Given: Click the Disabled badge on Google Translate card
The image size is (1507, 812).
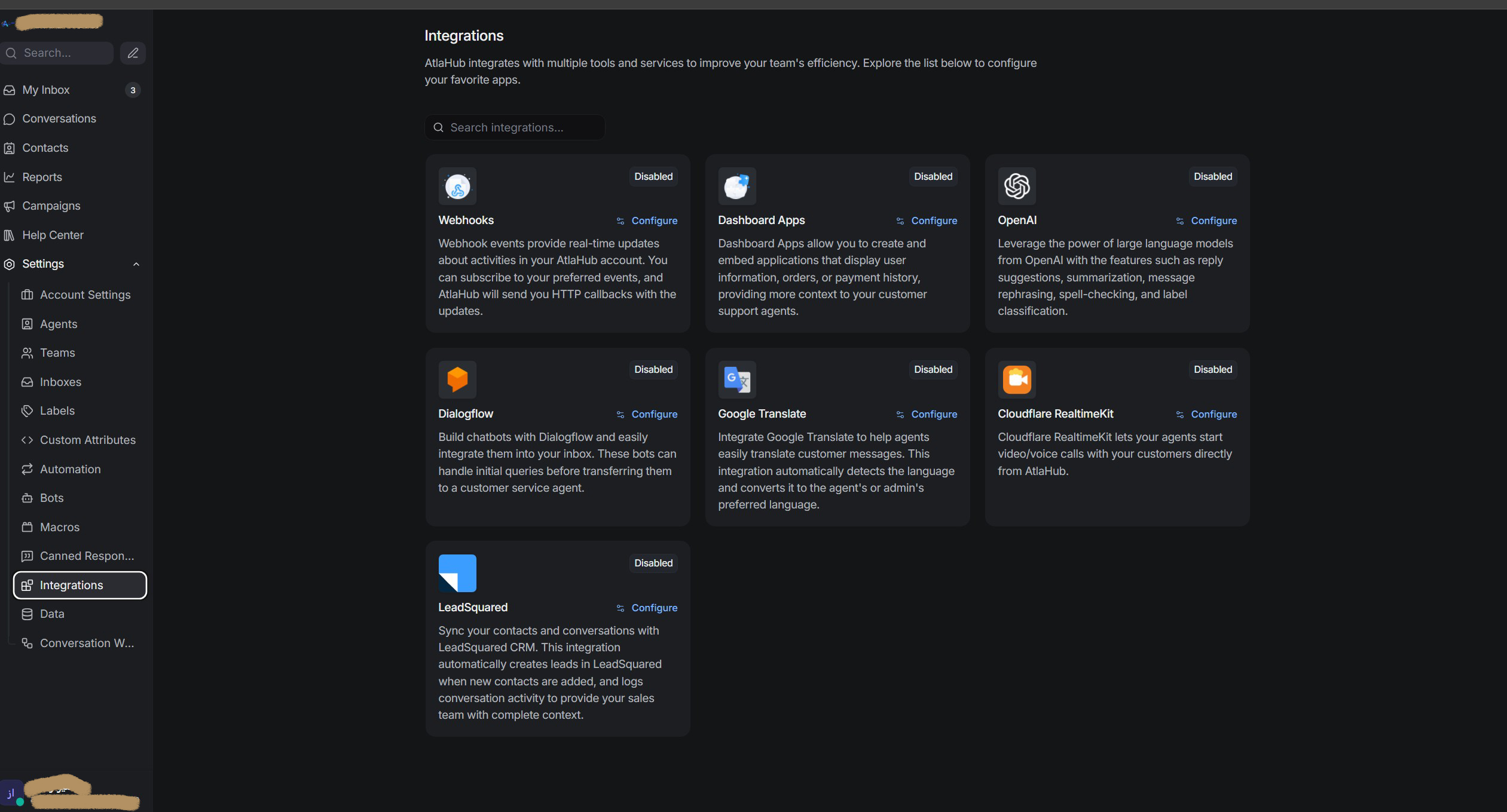Looking at the screenshot, I should pyautogui.click(x=933, y=370).
